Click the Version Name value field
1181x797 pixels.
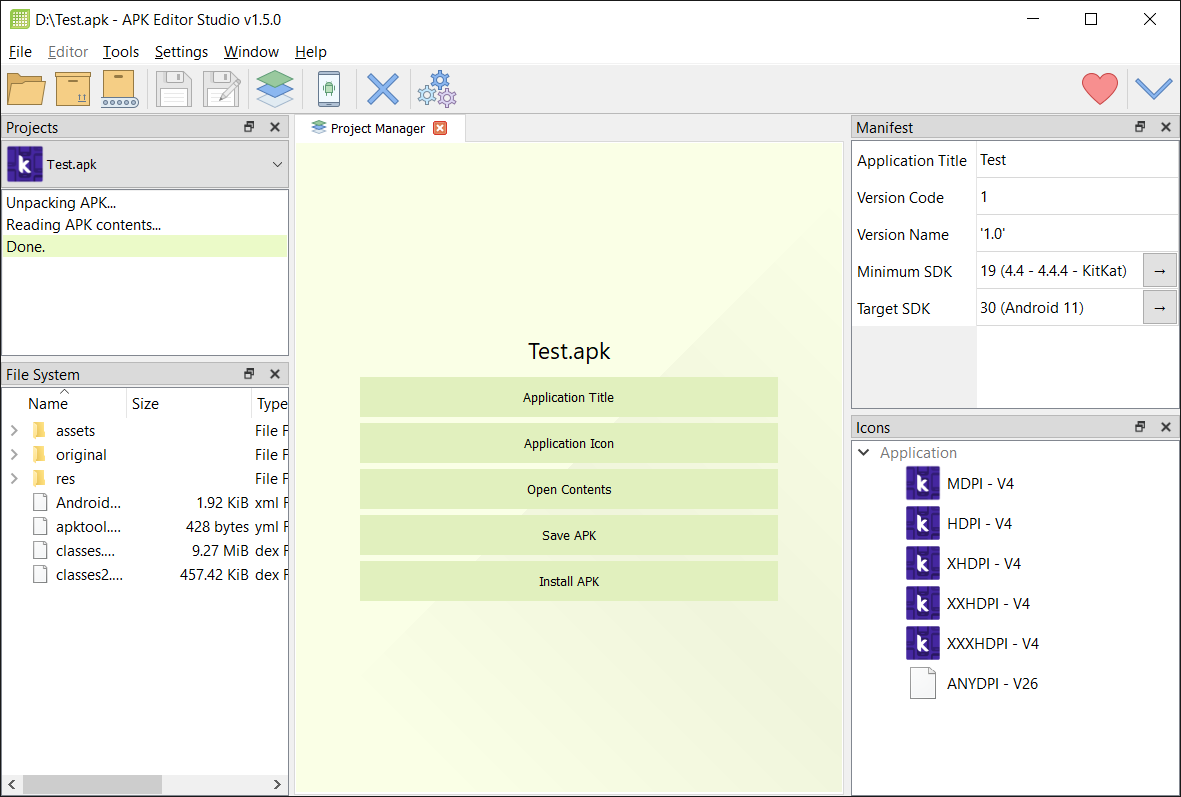[x=1077, y=234]
